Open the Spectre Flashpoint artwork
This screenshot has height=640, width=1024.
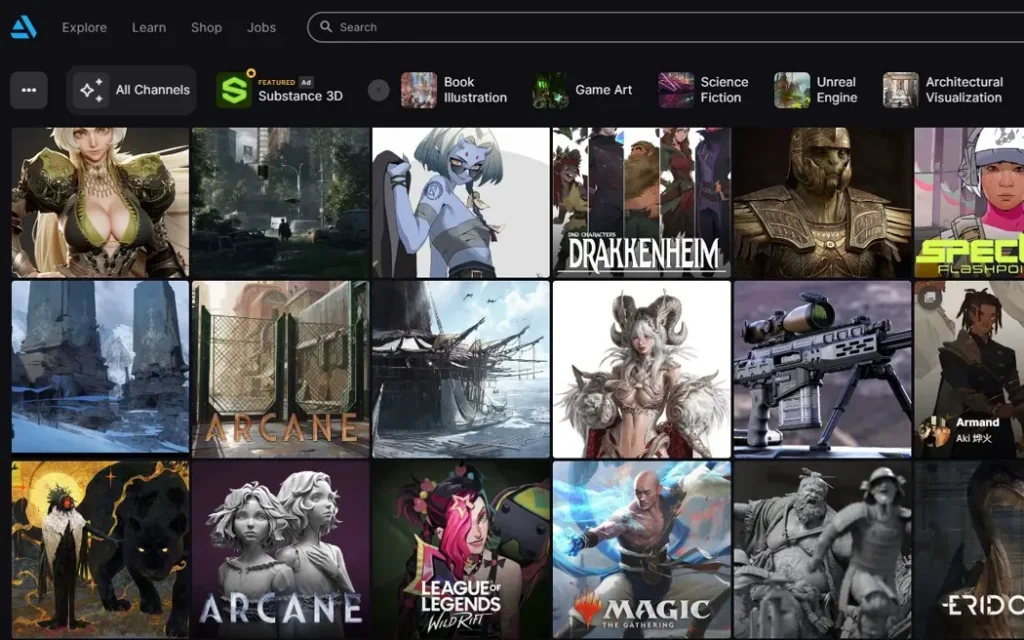click(969, 202)
